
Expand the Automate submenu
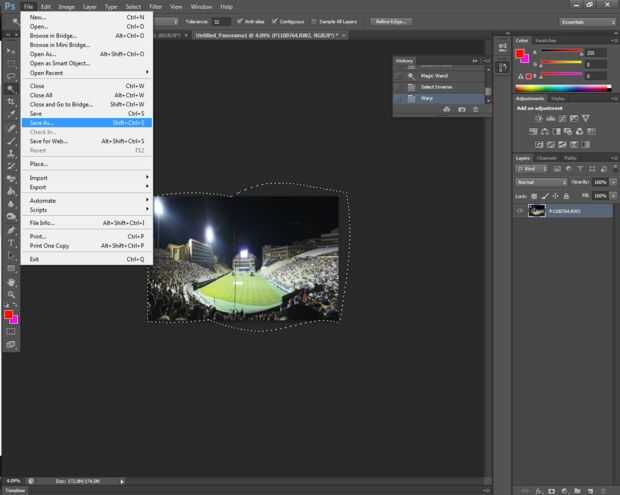coord(87,200)
